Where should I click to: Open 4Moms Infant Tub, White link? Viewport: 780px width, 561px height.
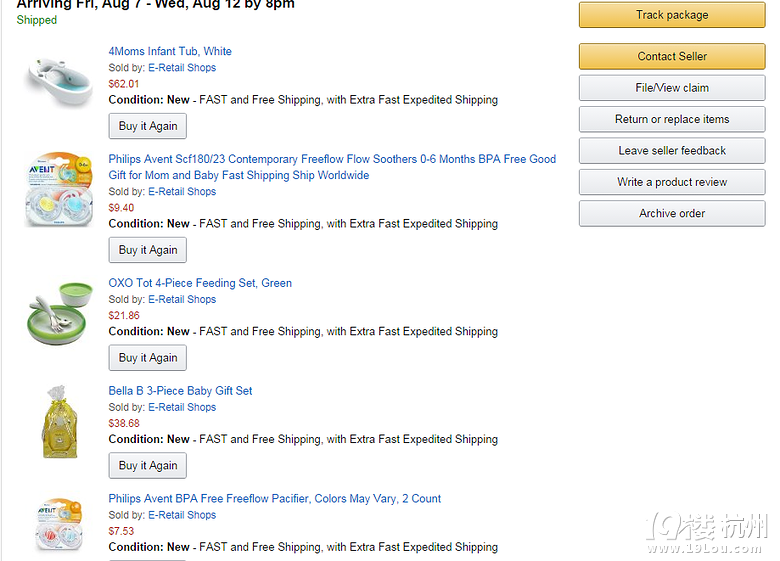coord(170,51)
